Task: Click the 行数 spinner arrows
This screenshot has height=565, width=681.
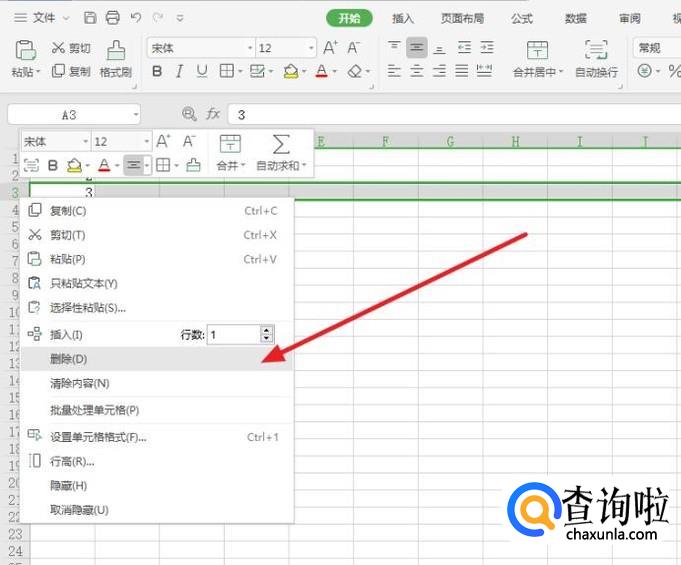Action: coord(267,334)
